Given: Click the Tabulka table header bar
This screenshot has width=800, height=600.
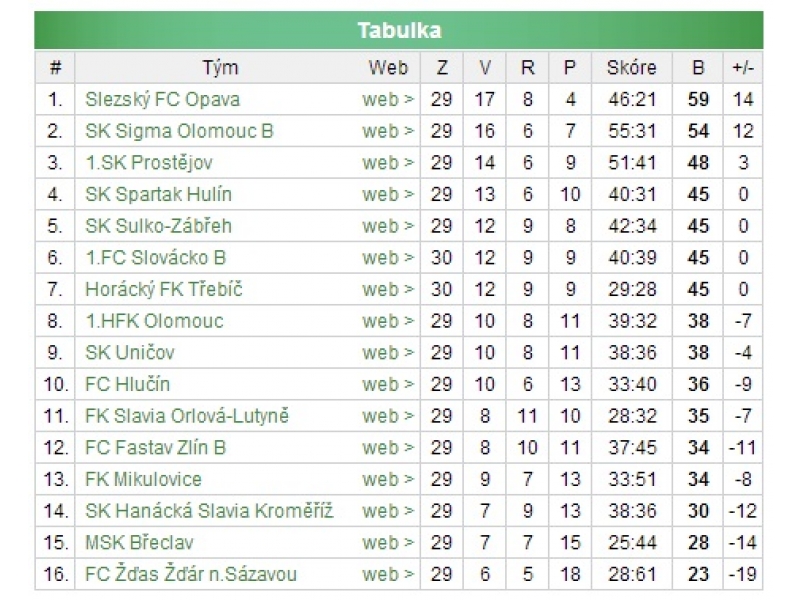Looking at the screenshot, I should pyautogui.click(x=399, y=30).
